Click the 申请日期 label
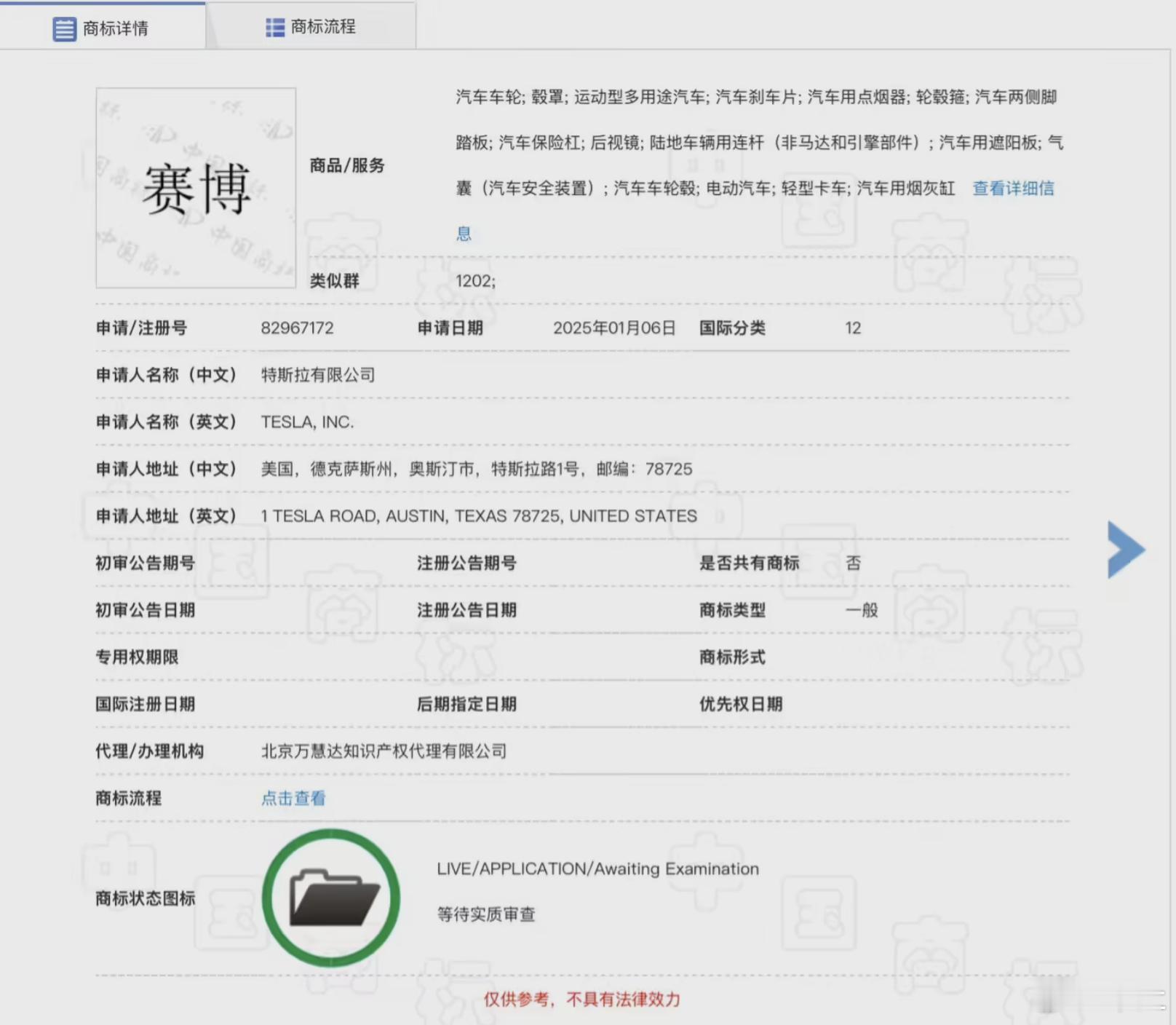 pos(450,328)
